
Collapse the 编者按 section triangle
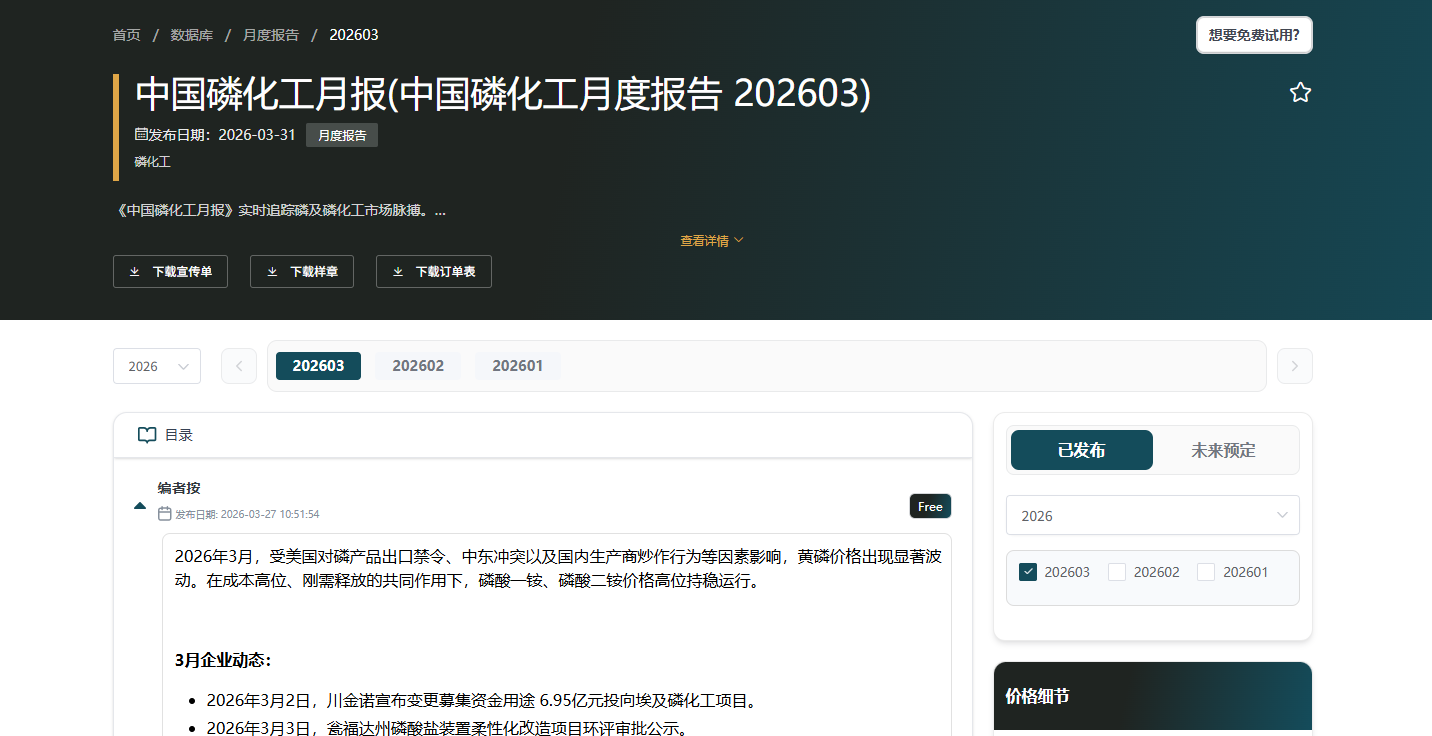tap(140, 505)
